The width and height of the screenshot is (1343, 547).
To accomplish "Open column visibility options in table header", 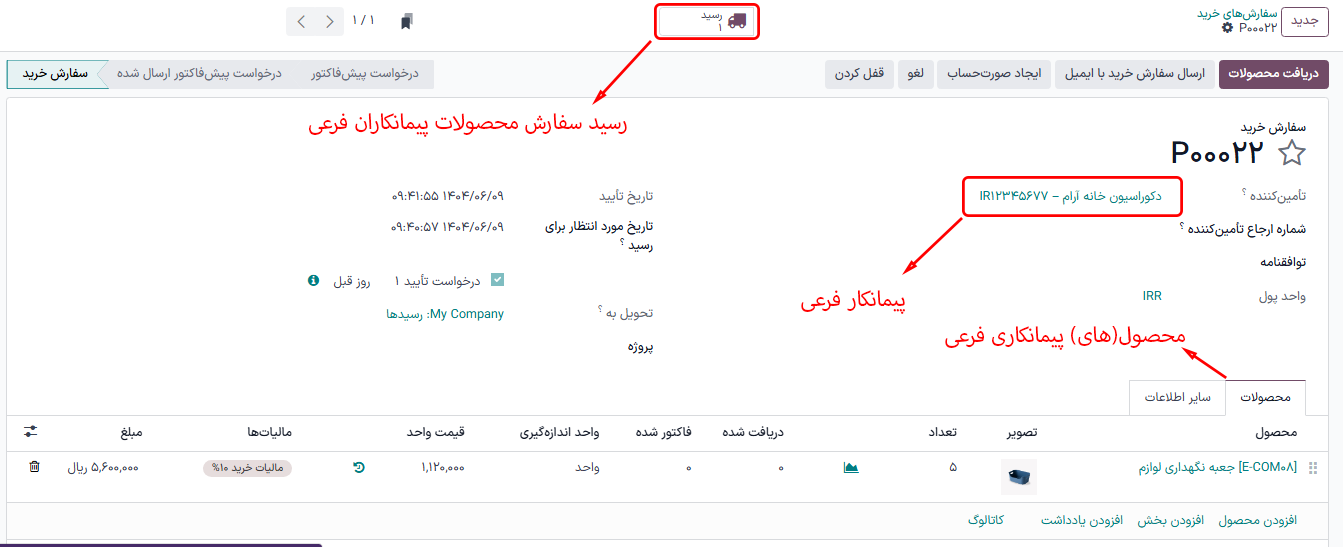I will (30, 432).
